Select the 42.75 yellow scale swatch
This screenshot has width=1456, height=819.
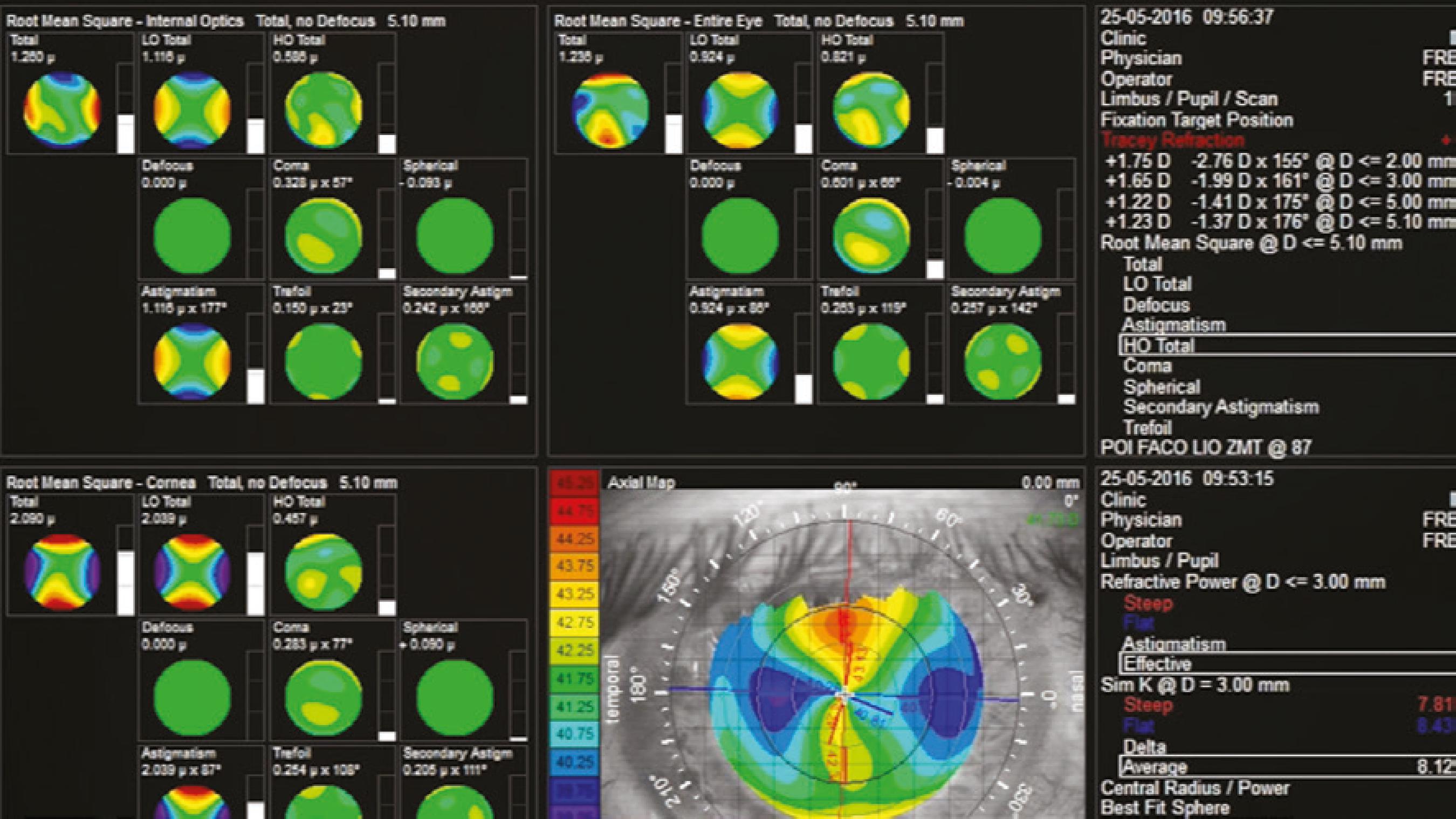pyautogui.click(x=574, y=622)
